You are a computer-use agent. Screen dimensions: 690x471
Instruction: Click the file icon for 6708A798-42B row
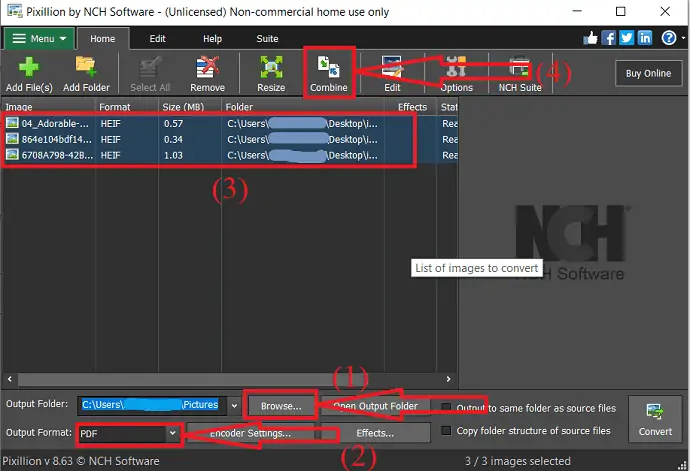(x=12, y=155)
